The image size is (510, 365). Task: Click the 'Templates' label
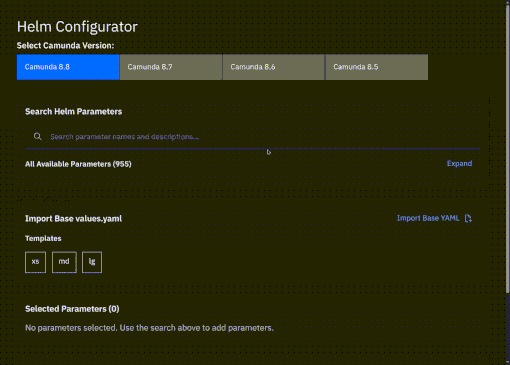click(x=43, y=238)
